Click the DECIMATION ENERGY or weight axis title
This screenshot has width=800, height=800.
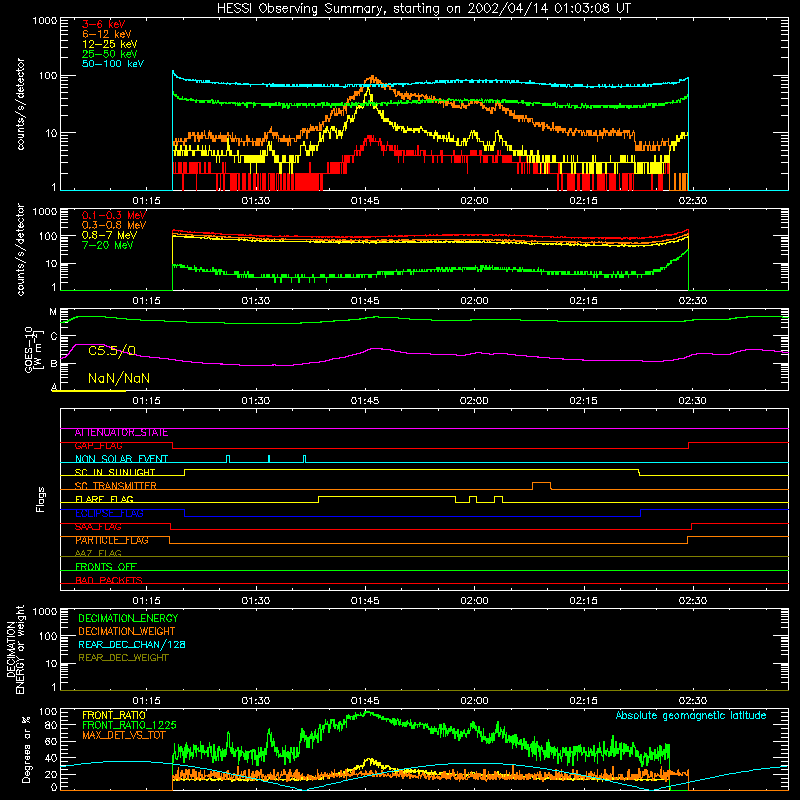pyautogui.click(x=15, y=649)
